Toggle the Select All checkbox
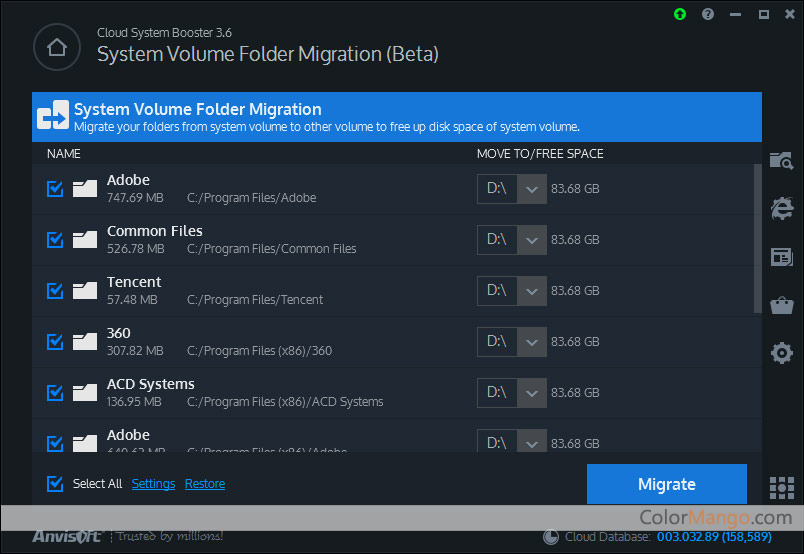 55,483
